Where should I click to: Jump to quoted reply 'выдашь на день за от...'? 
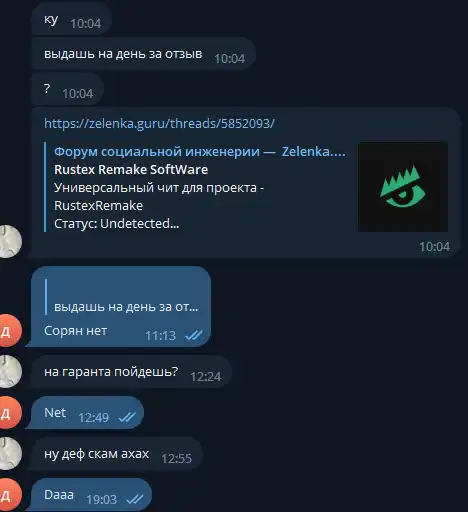(x=122, y=297)
